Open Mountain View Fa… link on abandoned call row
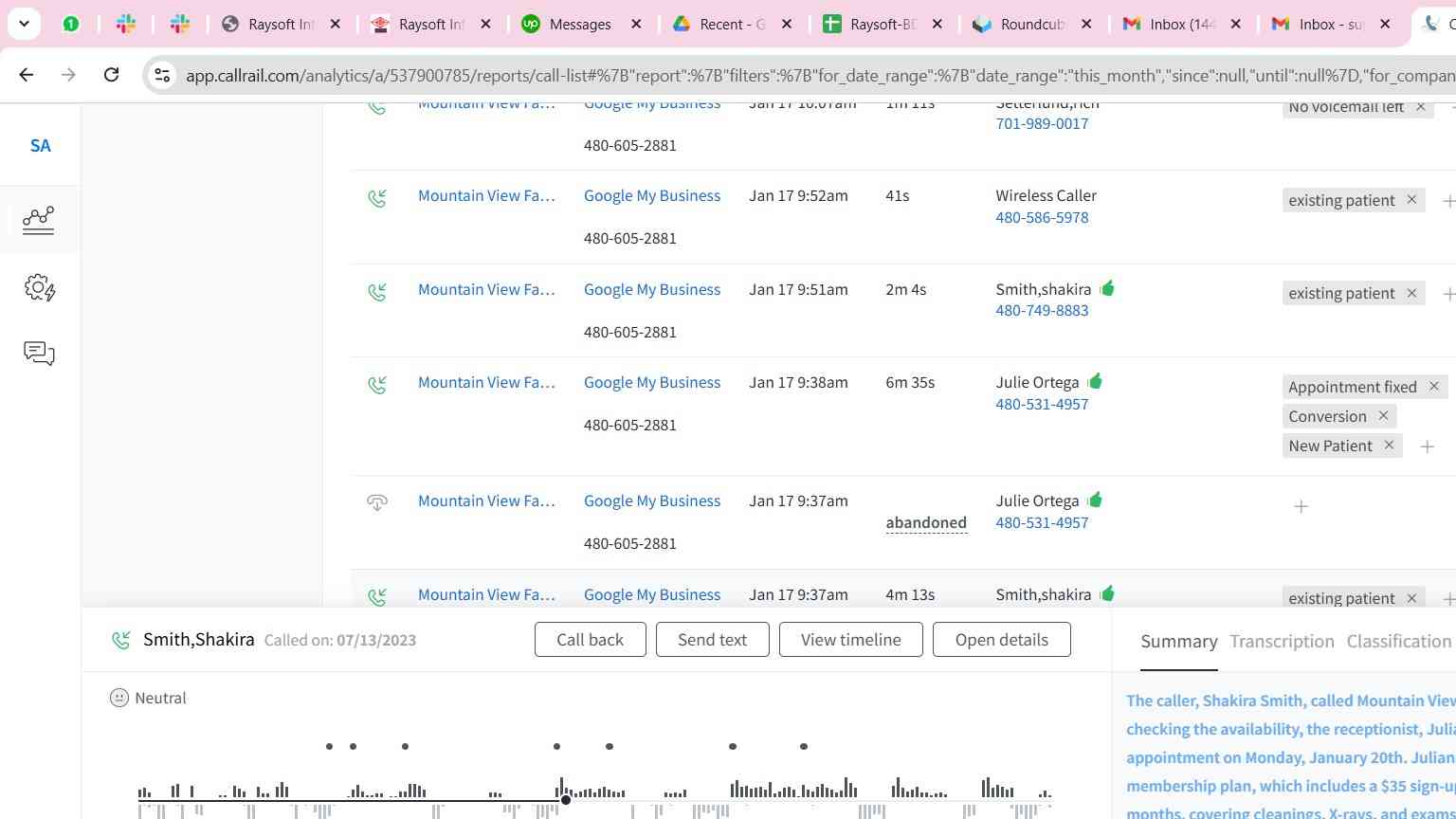 486,500
